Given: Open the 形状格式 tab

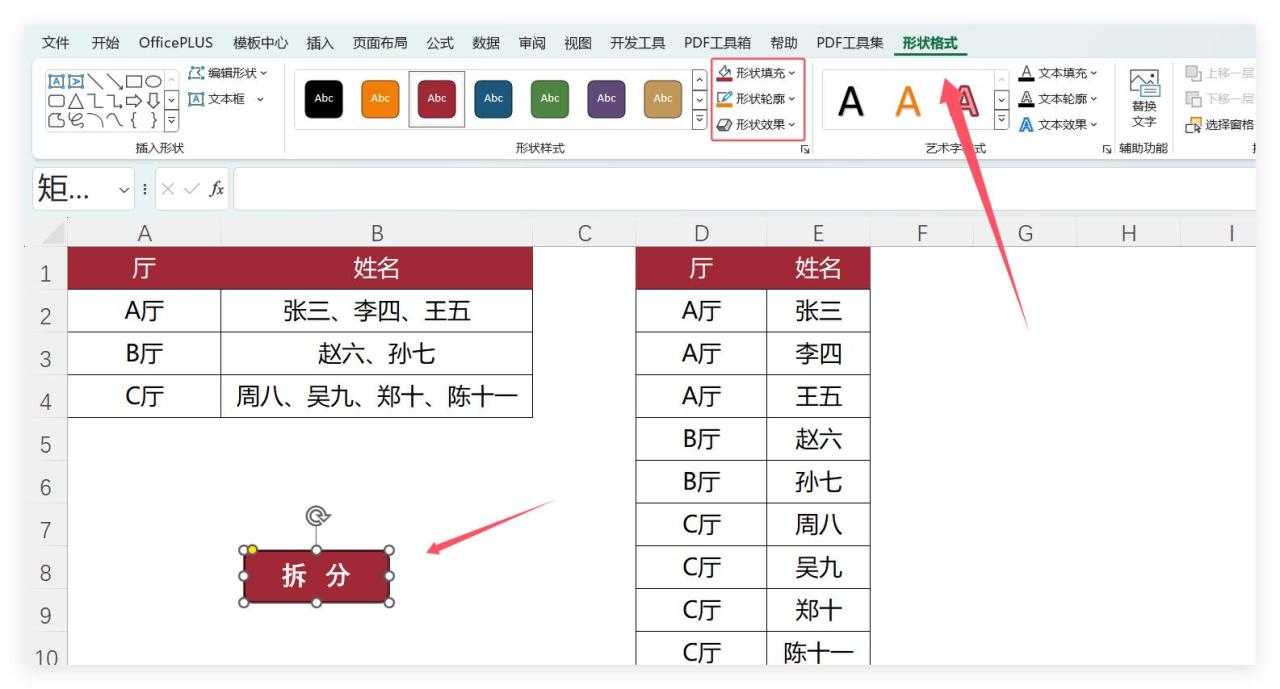Looking at the screenshot, I should [930, 43].
